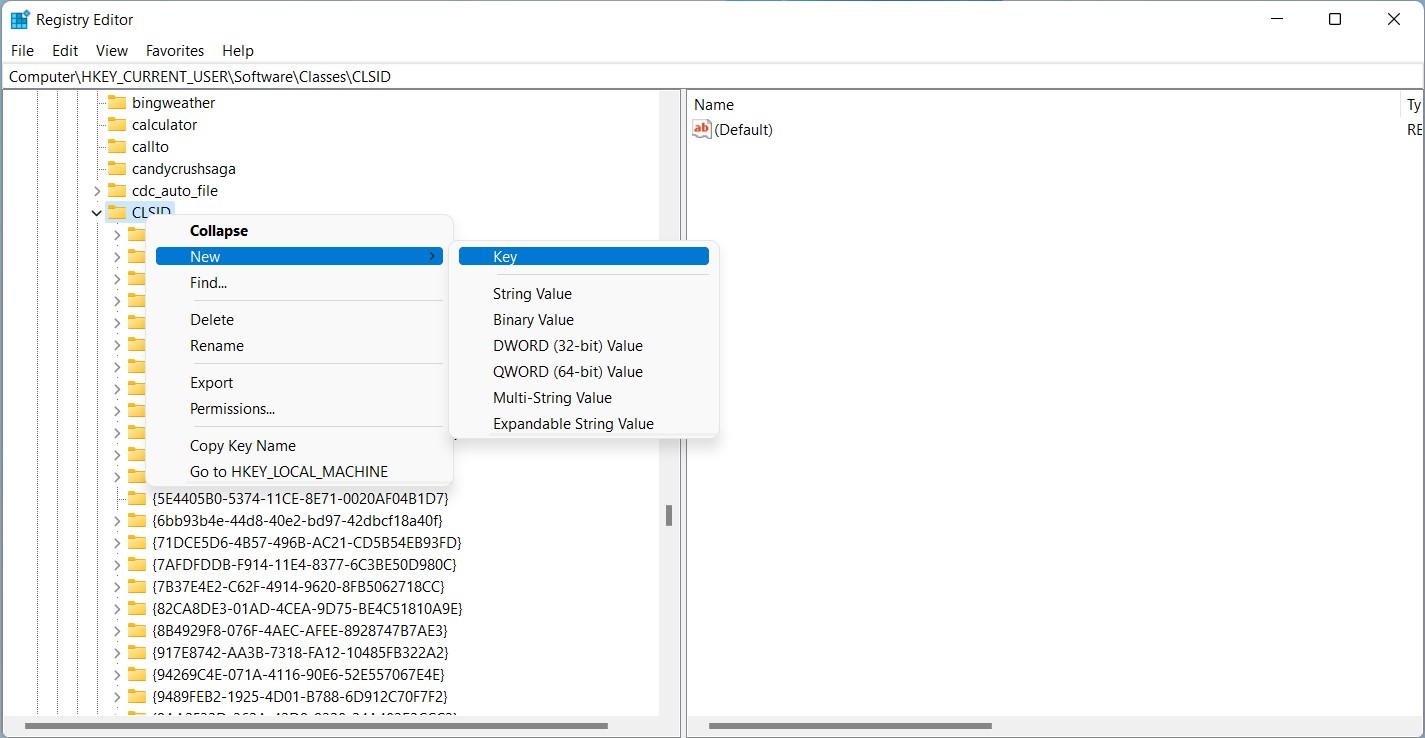Expand the {917E8742-AA3B-7318-FA12-10485FB322A2} key
This screenshot has height=738, width=1425.
[117, 653]
